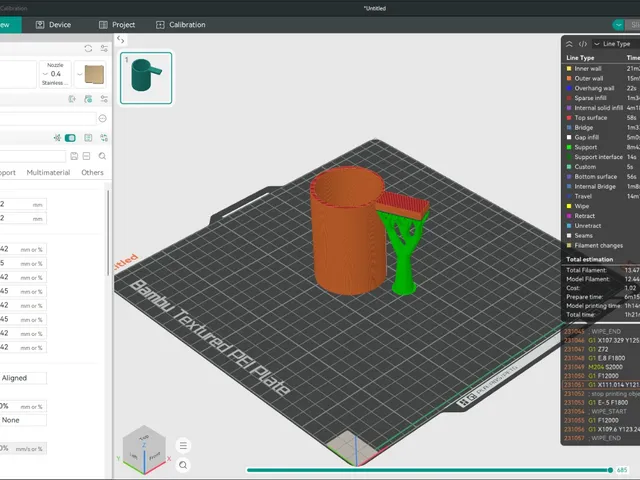The height and width of the screenshot is (480, 640).
Task: Click the save preset floppy icon
Action: [74, 156]
